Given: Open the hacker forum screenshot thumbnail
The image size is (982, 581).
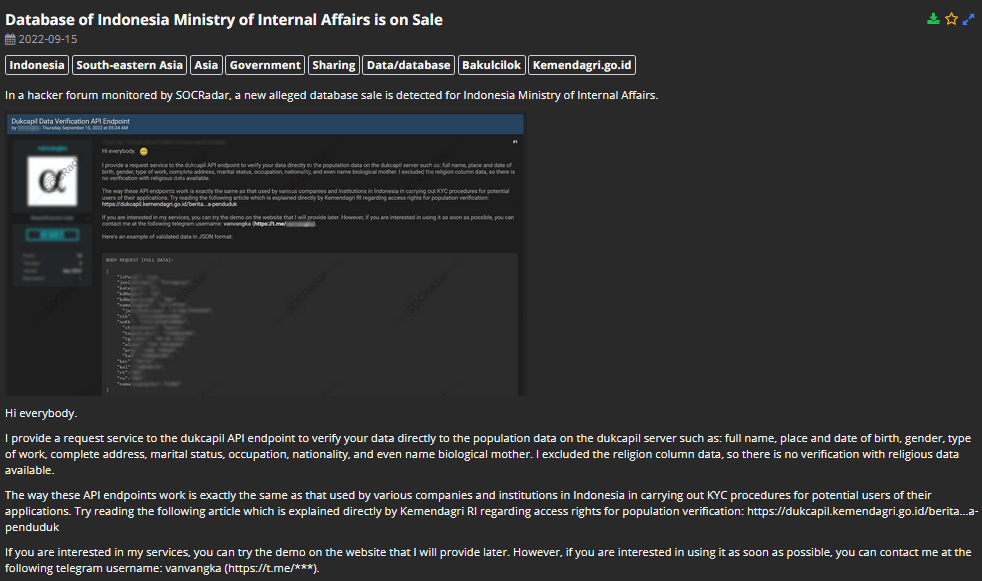Looking at the screenshot, I should [266, 254].
